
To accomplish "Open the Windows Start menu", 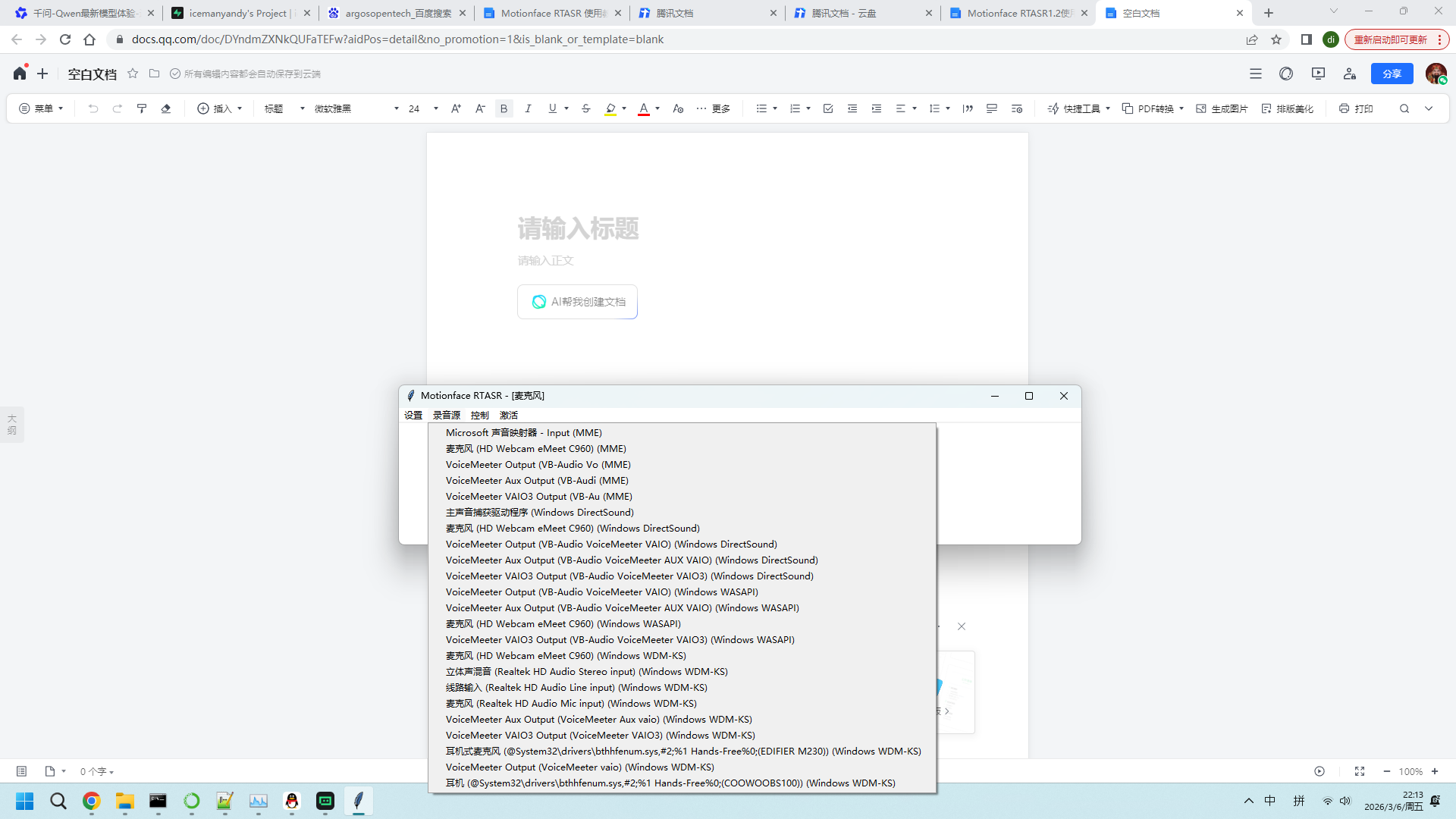I will click(24, 801).
